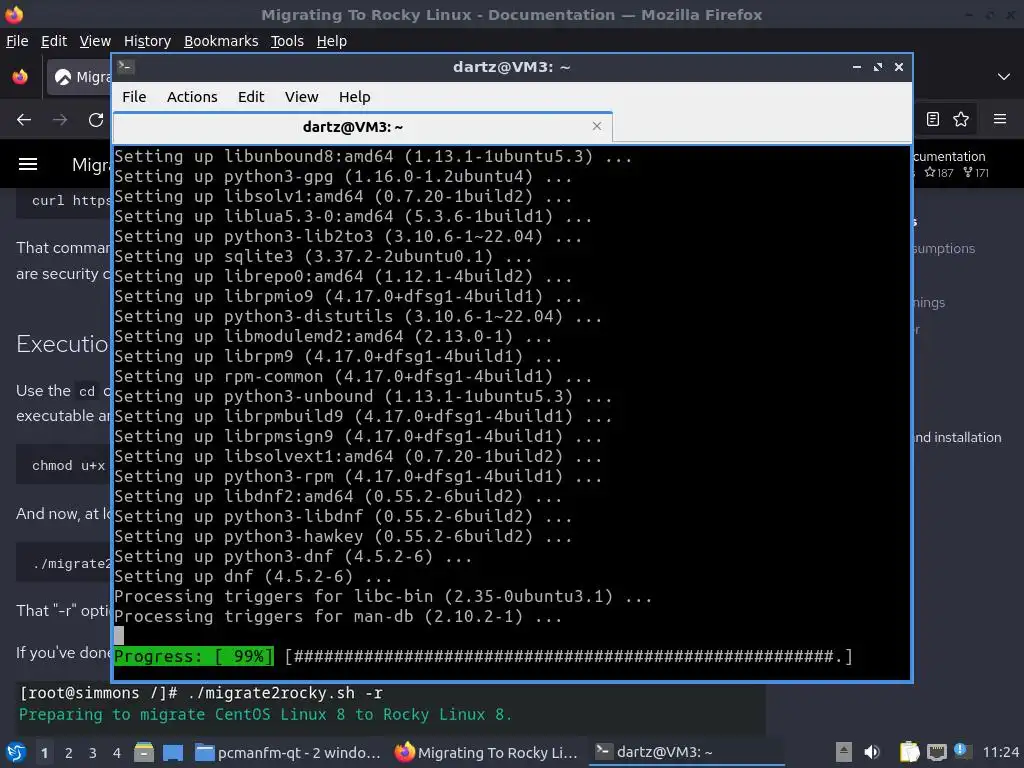This screenshot has height=768, width=1024.
Task: Open Firefox Tools menu
Action: click(287, 41)
